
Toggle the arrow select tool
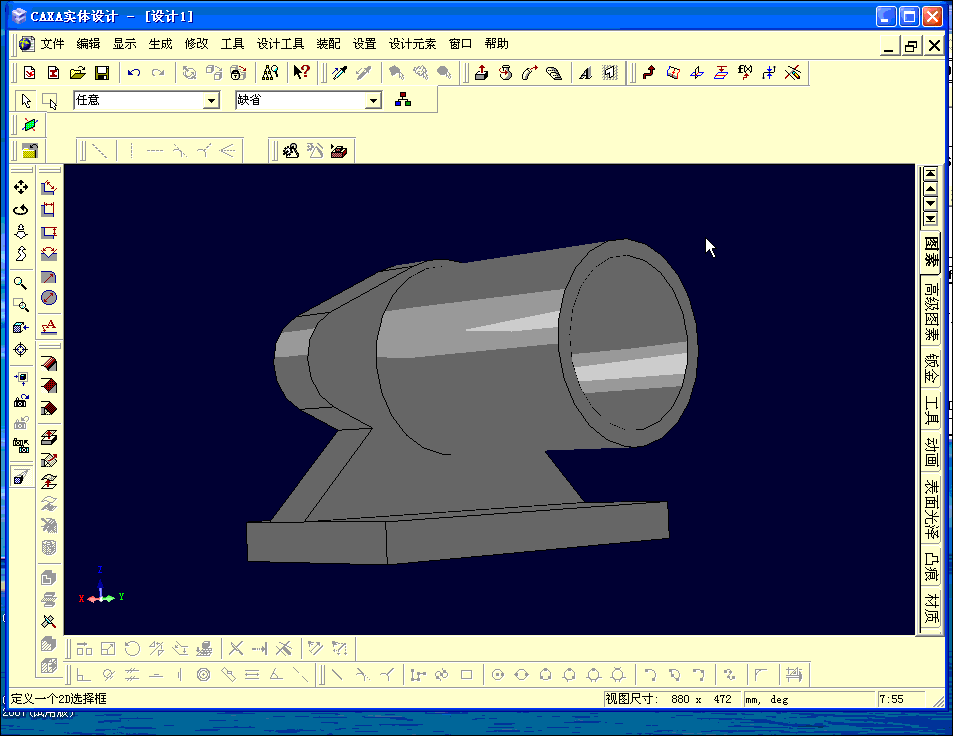(26, 100)
